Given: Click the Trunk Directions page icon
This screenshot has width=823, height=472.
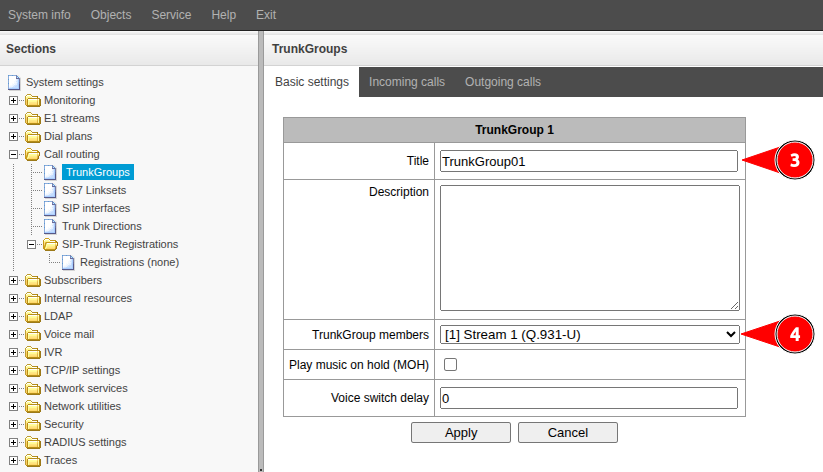Looking at the screenshot, I should [x=50, y=226].
